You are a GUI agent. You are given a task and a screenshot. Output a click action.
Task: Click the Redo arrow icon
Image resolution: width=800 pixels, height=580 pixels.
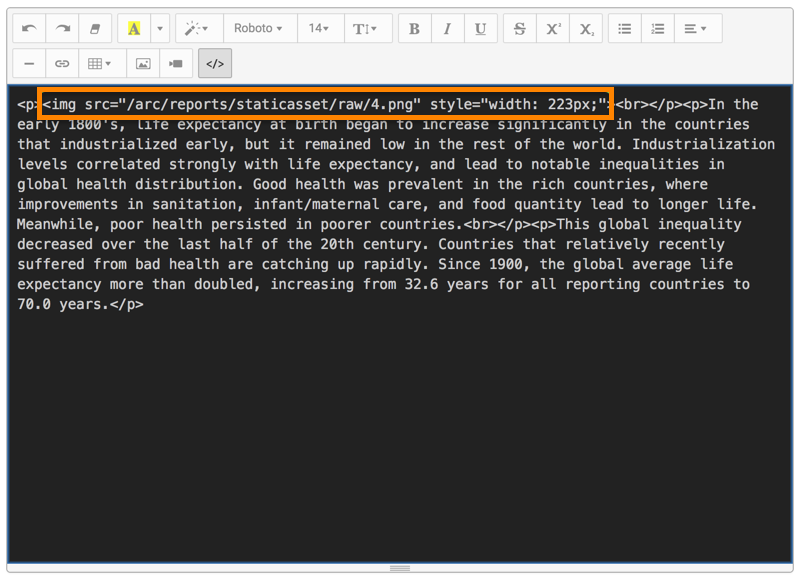click(x=62, y=29)
